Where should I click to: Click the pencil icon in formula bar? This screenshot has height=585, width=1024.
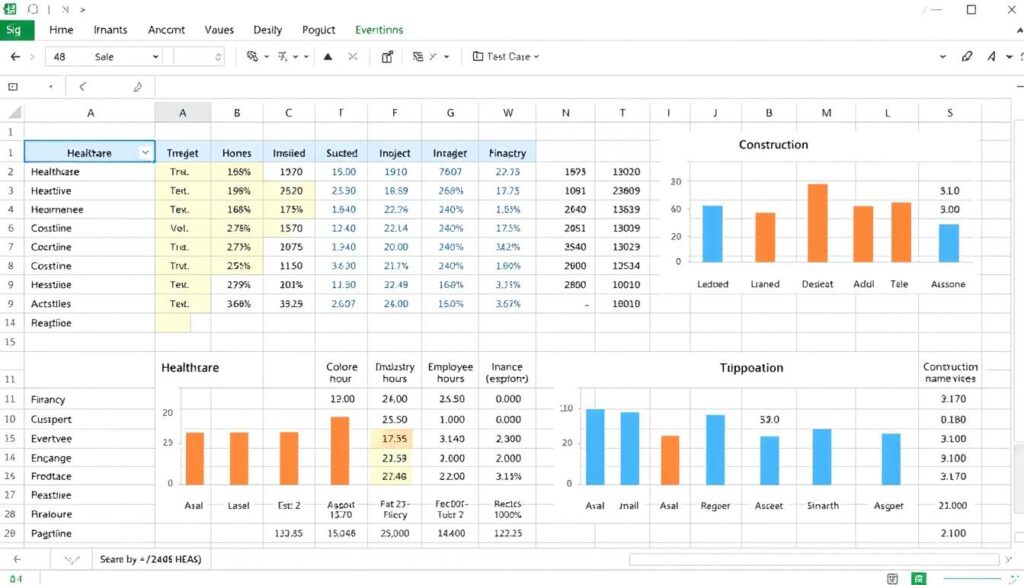pos(137,87)
